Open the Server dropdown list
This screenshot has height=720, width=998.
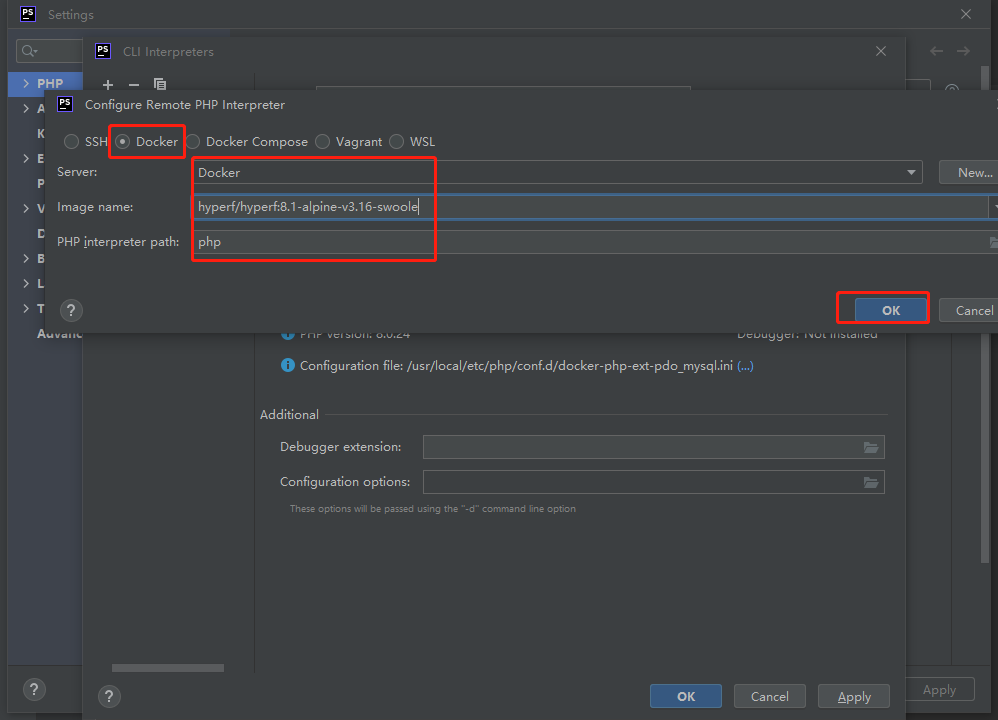(x=911, y=173)
